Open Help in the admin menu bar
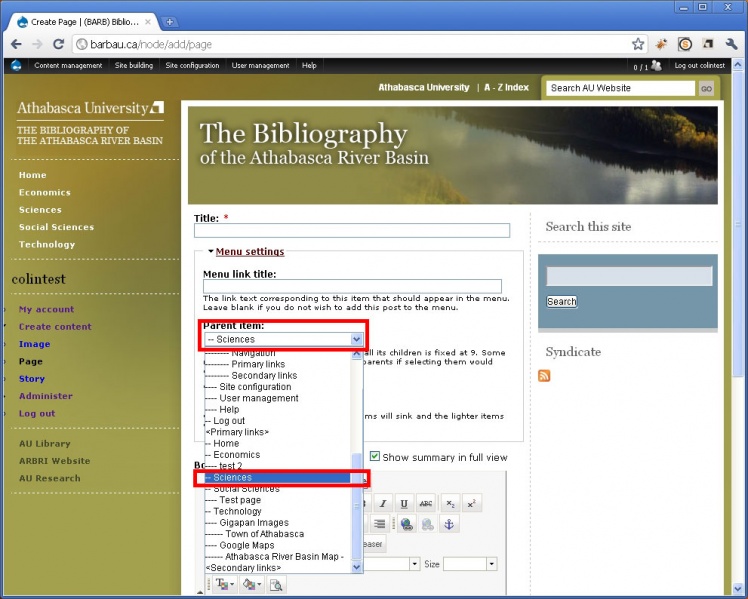This screenshot has width=748, height=599. coord(309,65)
